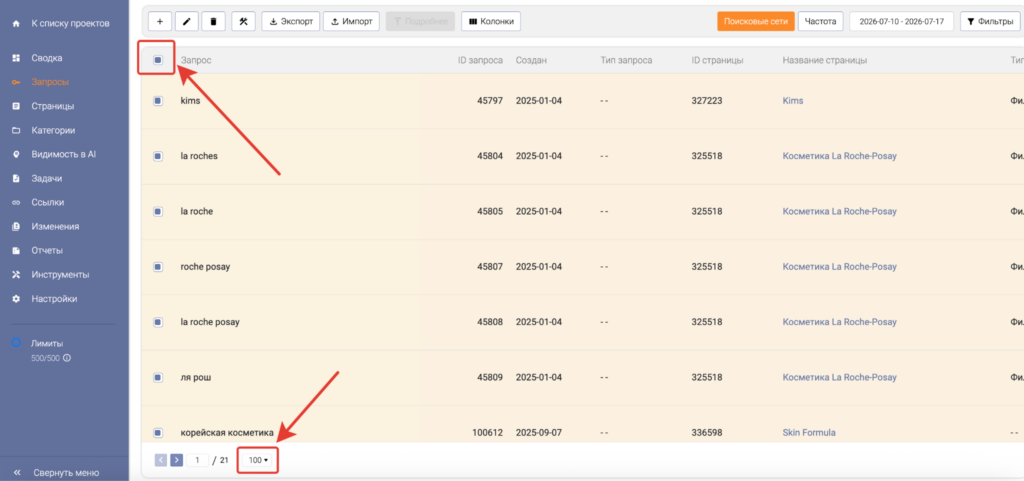The height and width of the screenshot is (481, 1024).
Task: Toggle the checkbox for корейская косметика row
Action: (157, 433)
